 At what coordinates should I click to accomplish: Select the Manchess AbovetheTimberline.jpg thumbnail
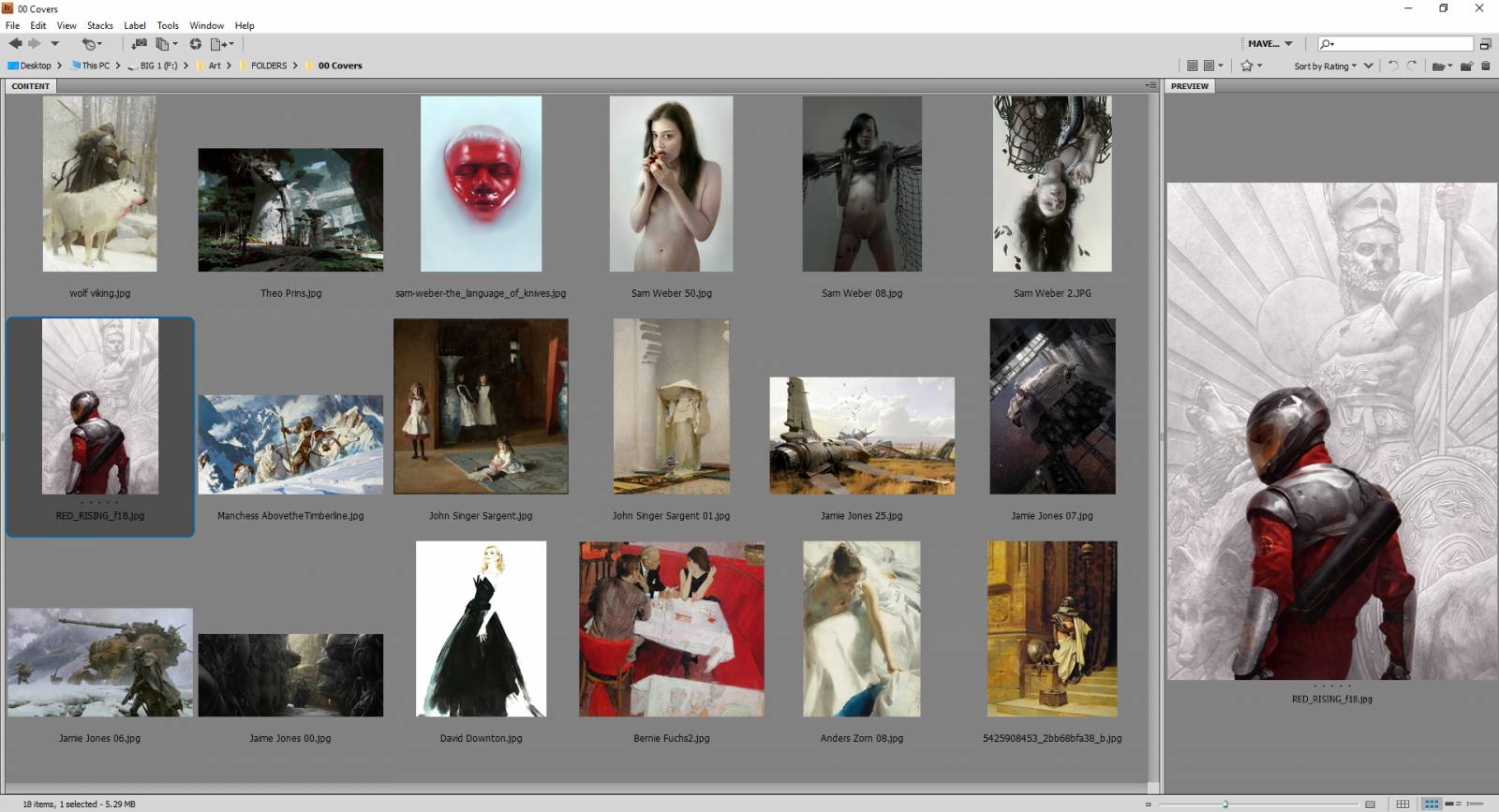tap(290, 445)
